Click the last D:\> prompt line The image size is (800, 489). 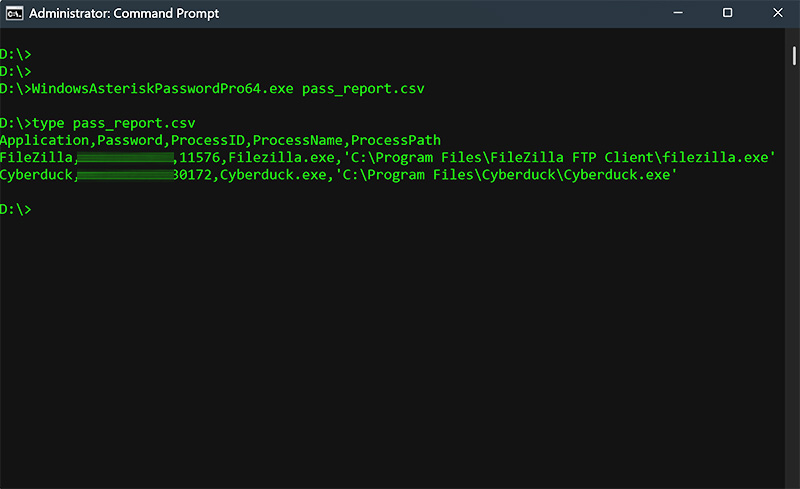click(x=16, y=209)
